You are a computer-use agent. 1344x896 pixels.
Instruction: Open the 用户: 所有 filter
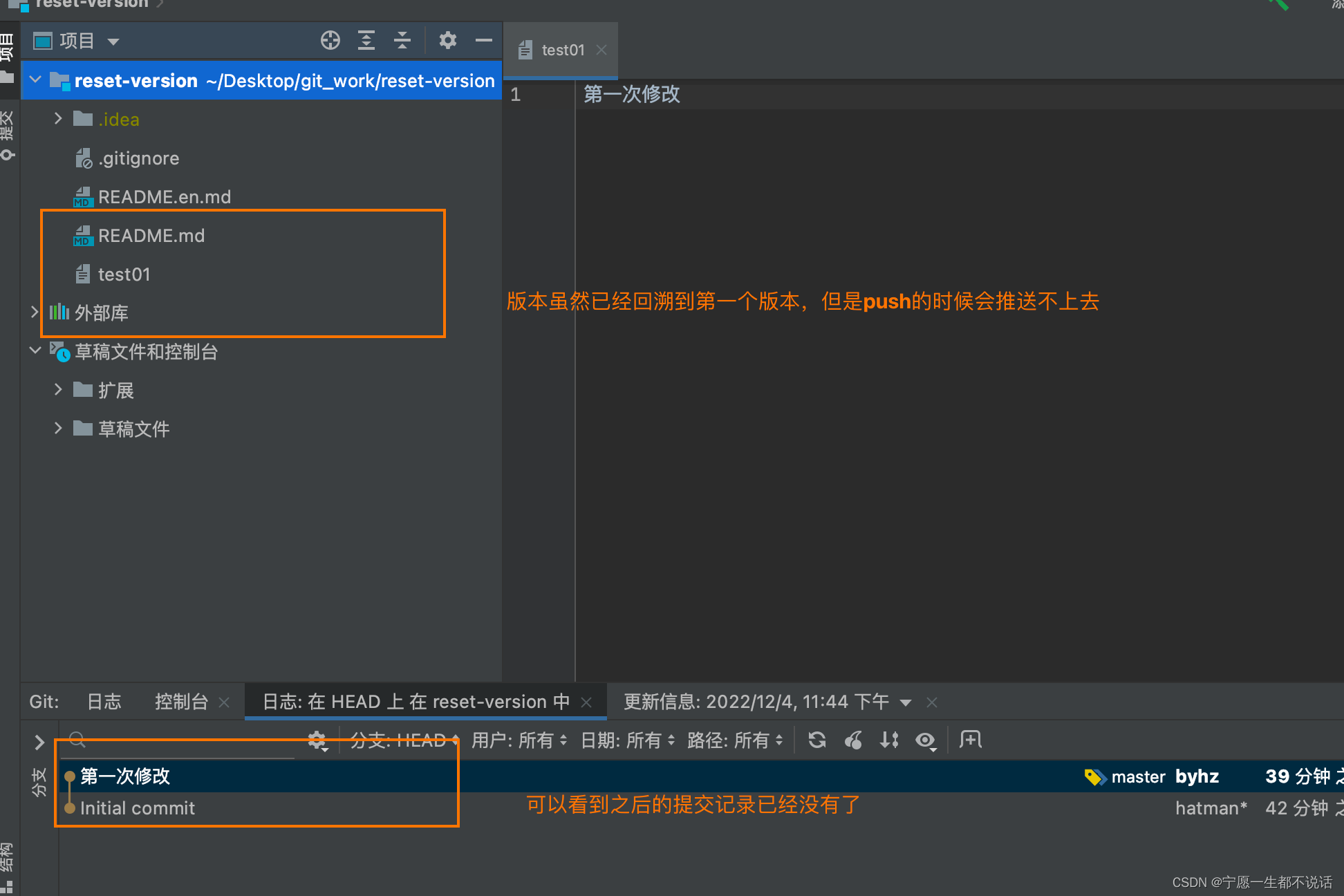click(519, 740)
